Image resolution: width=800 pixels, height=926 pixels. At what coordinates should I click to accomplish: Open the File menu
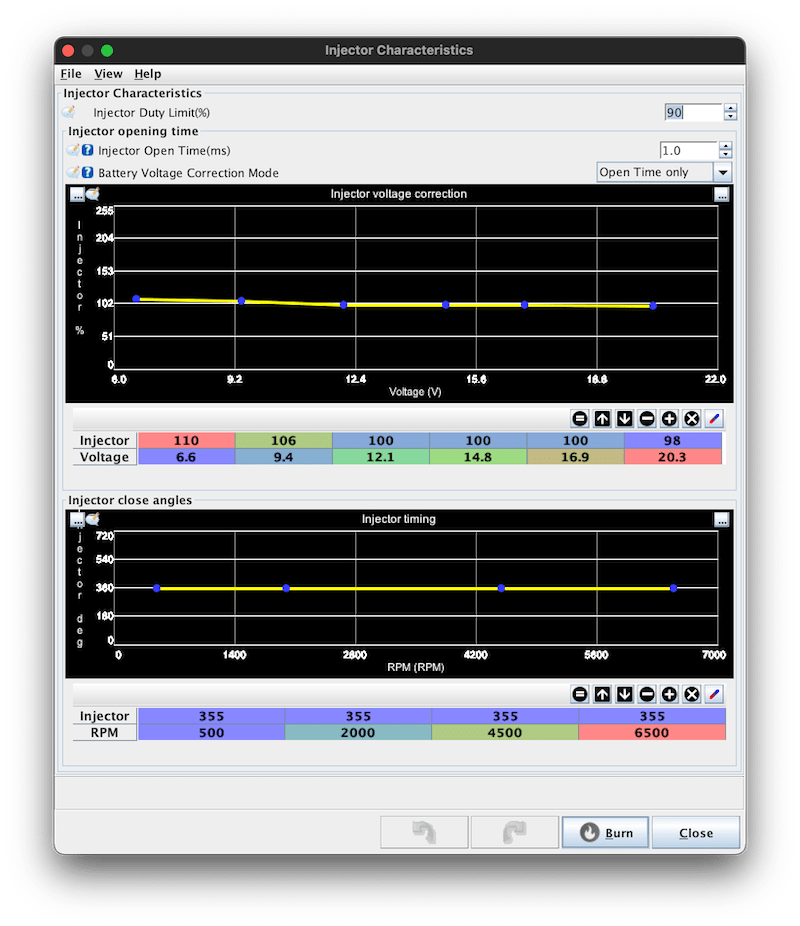click(x=71, y=74)
